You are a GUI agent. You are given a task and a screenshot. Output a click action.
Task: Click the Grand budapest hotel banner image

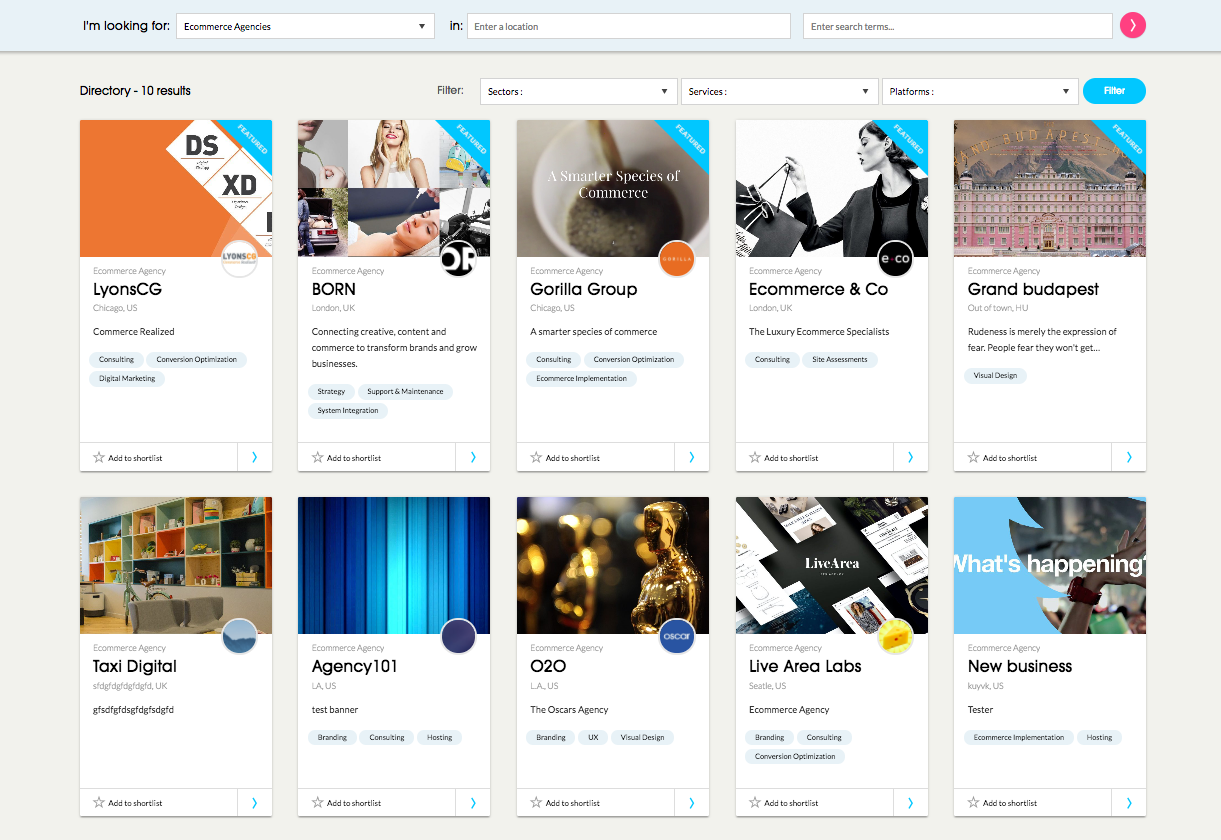point(1050,188)
